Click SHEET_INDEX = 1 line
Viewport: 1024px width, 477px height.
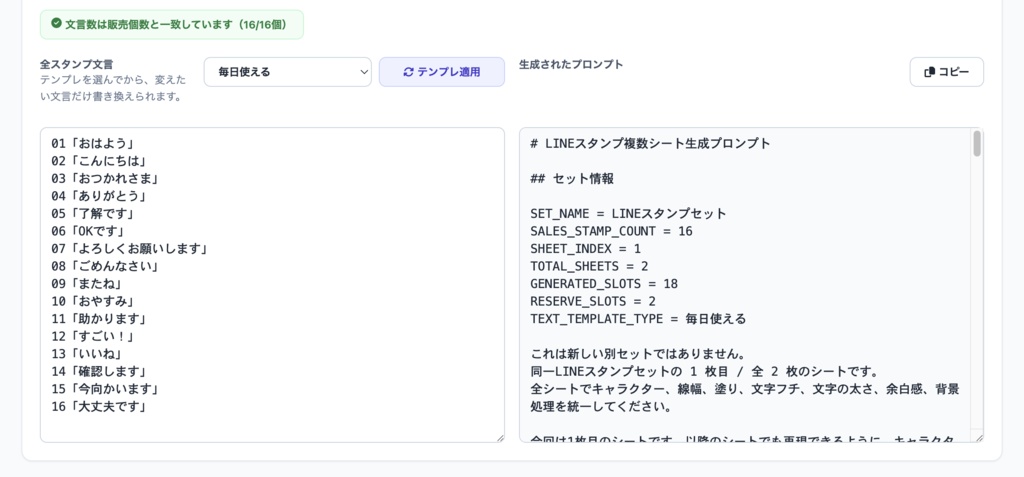[x=586, y=249]
